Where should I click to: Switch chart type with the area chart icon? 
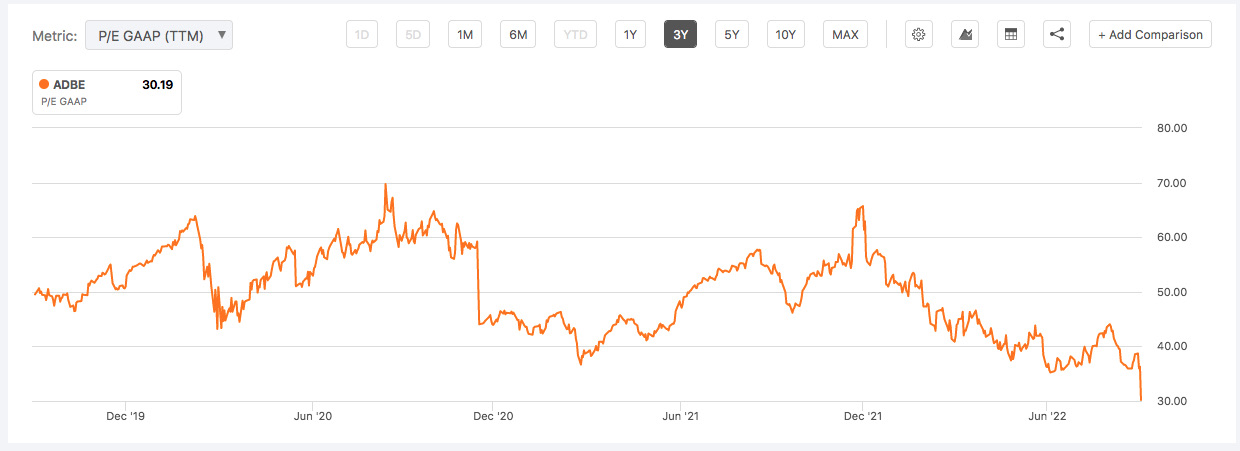click(966, 35)
